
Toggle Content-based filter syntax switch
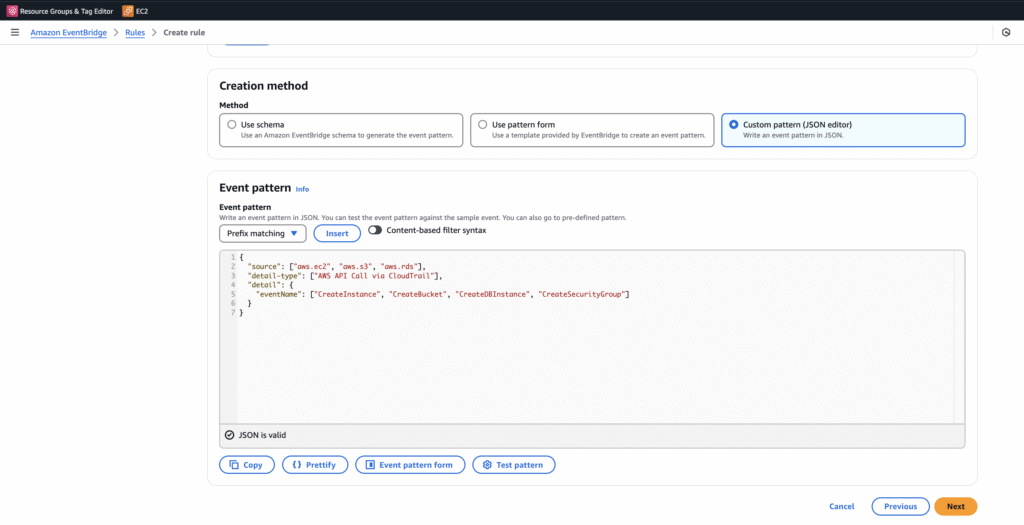click(x=375, y=230)
